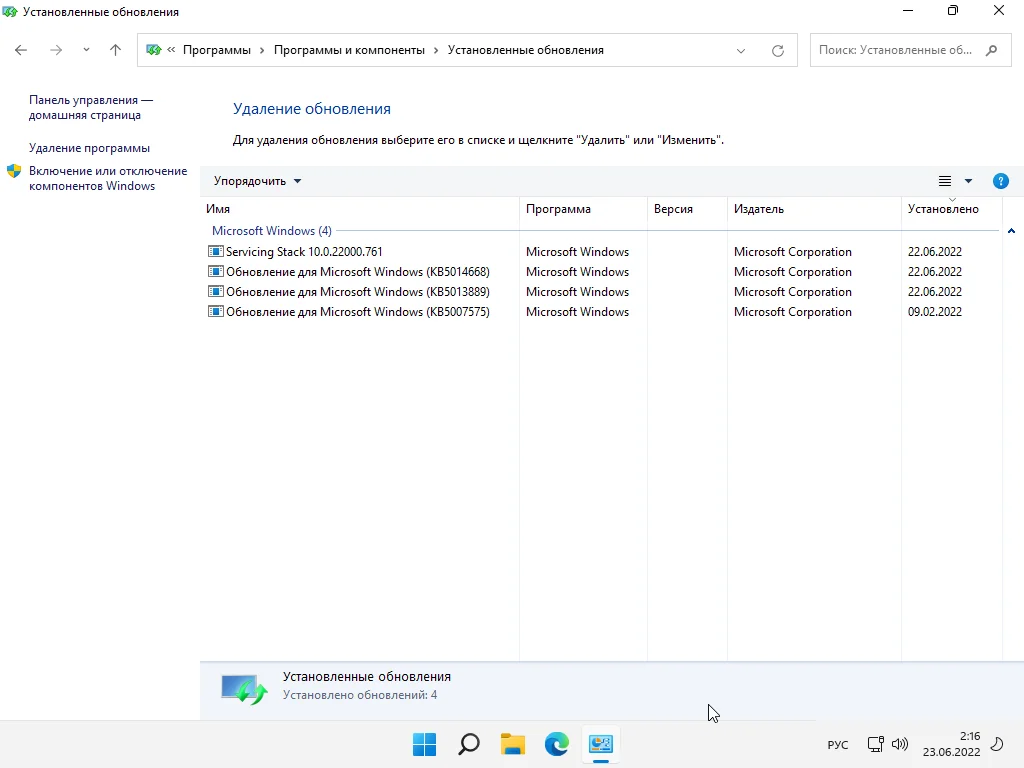This screenshot has height=768, width=1024.
Task: Click the installed updates icon in details pane
Action: click(x=244, y=688)
